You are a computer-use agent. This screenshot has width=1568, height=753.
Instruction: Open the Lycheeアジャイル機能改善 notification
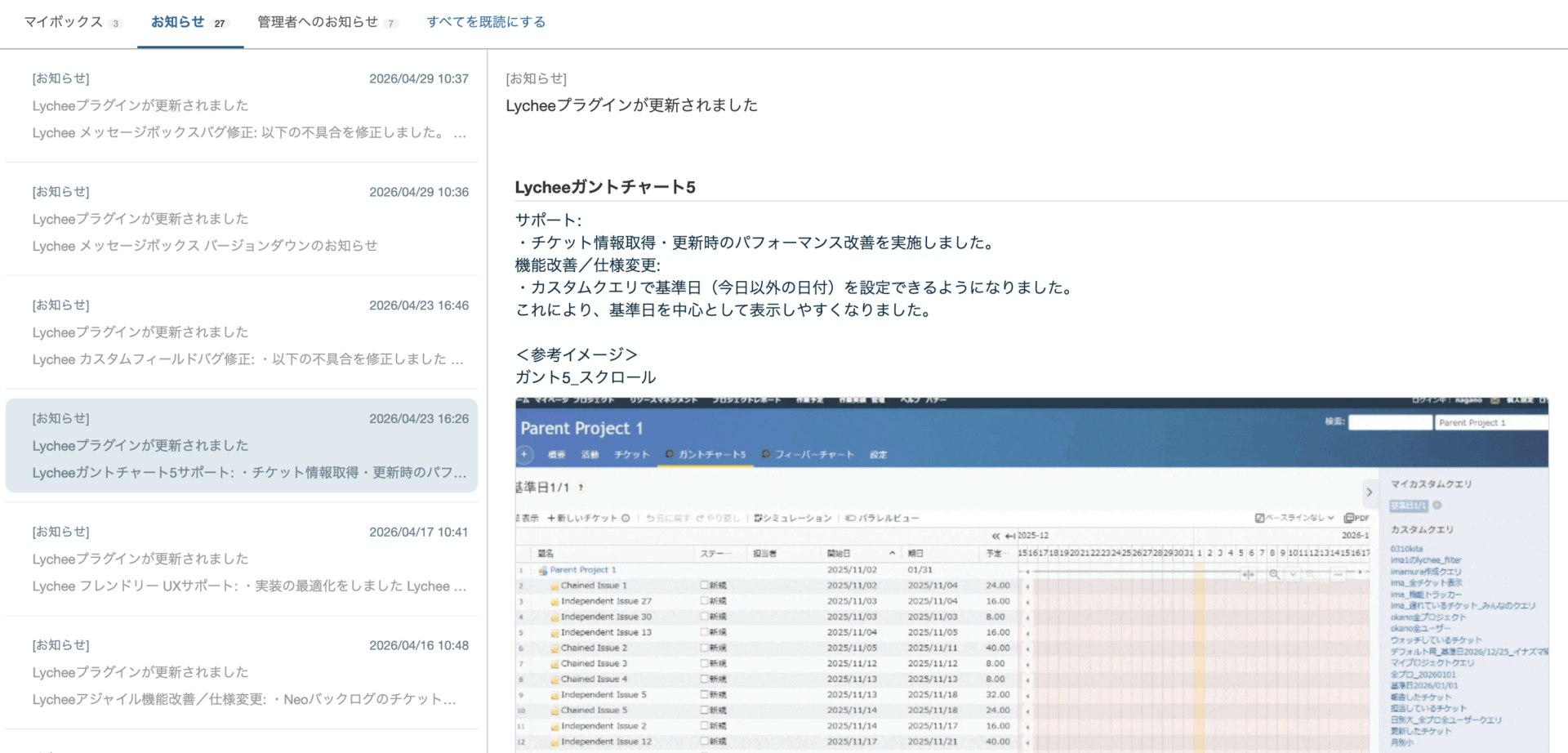tap(242, 672)
